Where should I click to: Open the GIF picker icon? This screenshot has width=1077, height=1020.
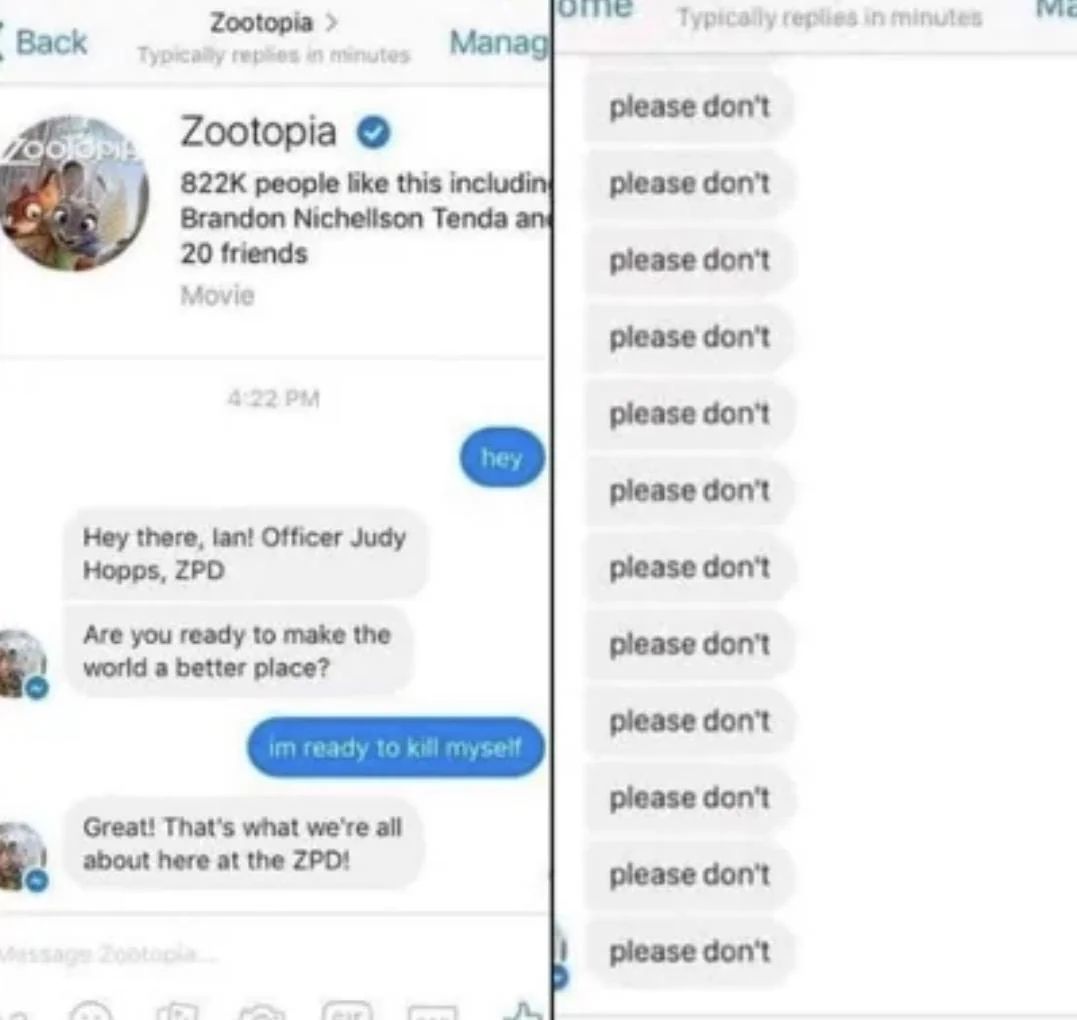click(x=347, y=1012)
